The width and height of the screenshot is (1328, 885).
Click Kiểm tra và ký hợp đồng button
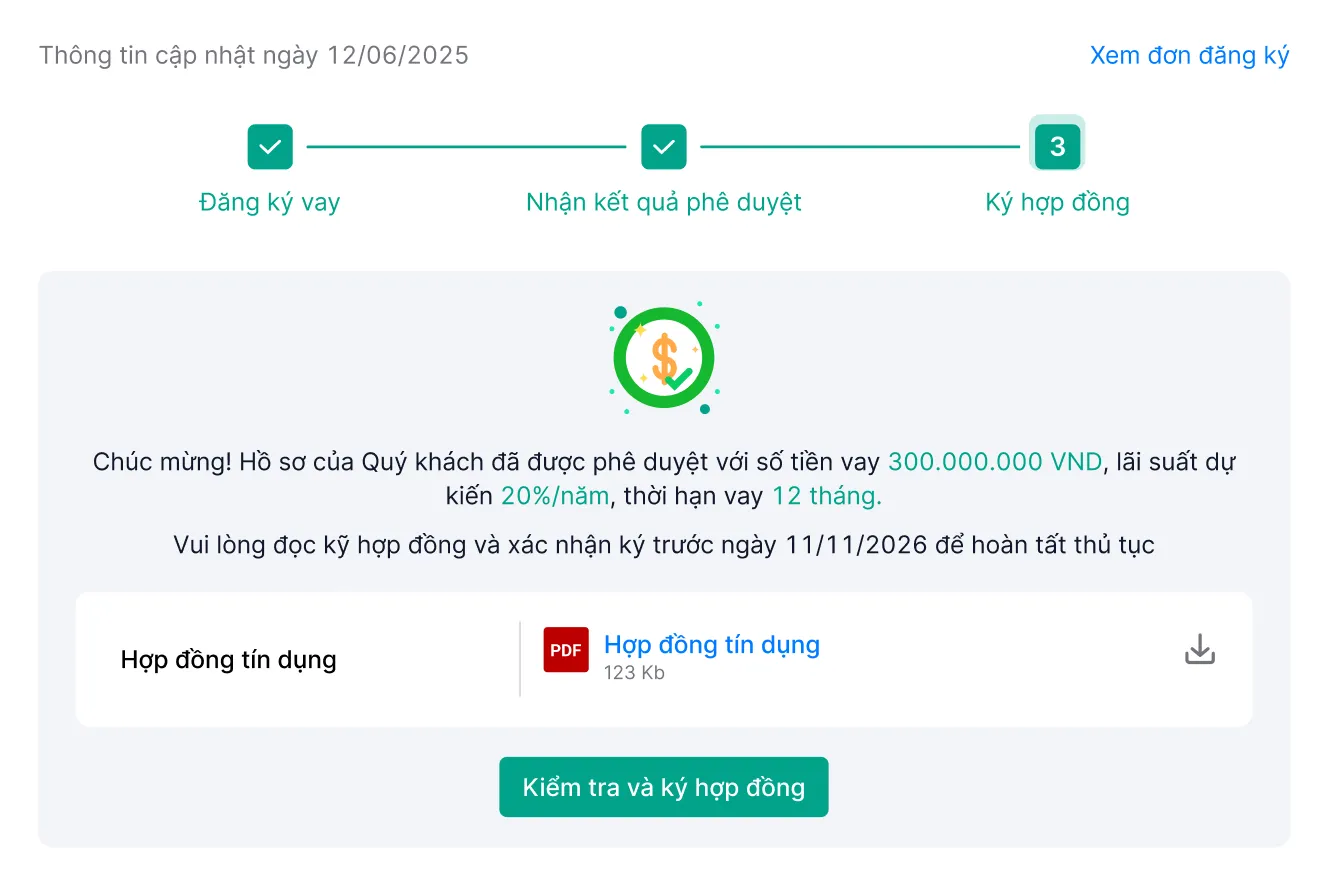point(664,787)
